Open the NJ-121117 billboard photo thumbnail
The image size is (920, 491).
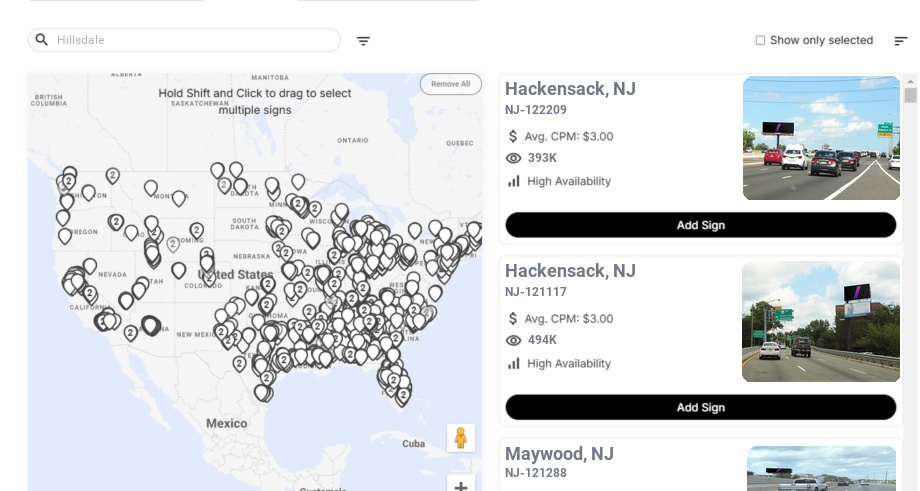pos(821,322)
